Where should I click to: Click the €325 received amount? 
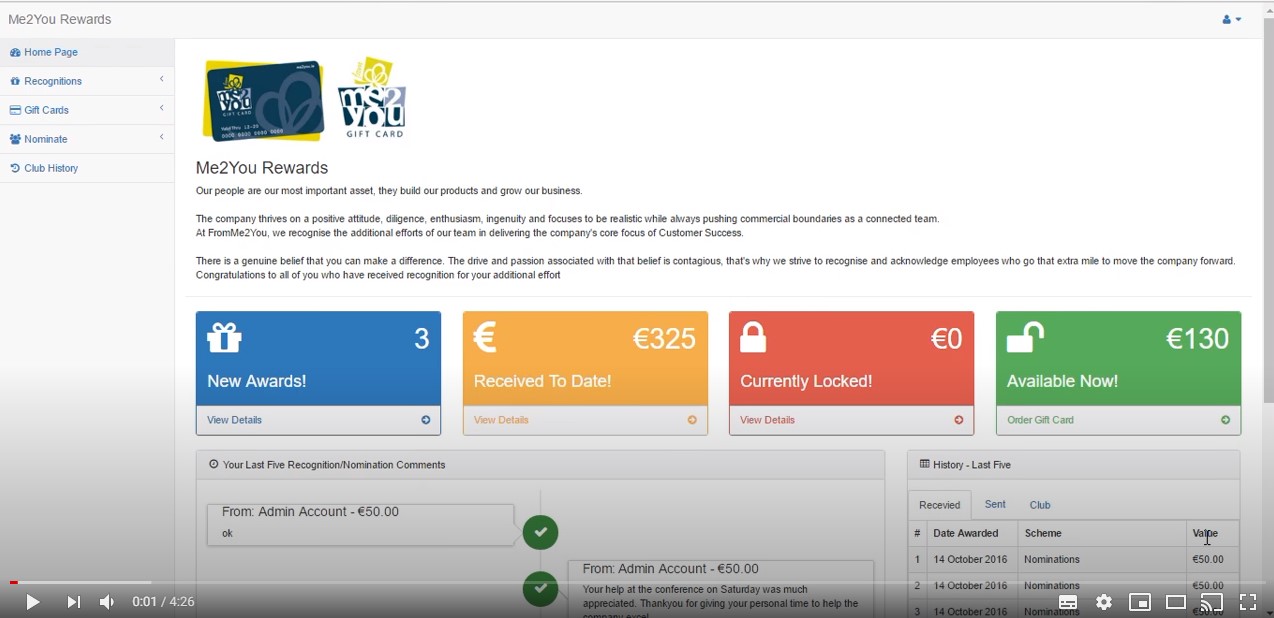(664, 339)
